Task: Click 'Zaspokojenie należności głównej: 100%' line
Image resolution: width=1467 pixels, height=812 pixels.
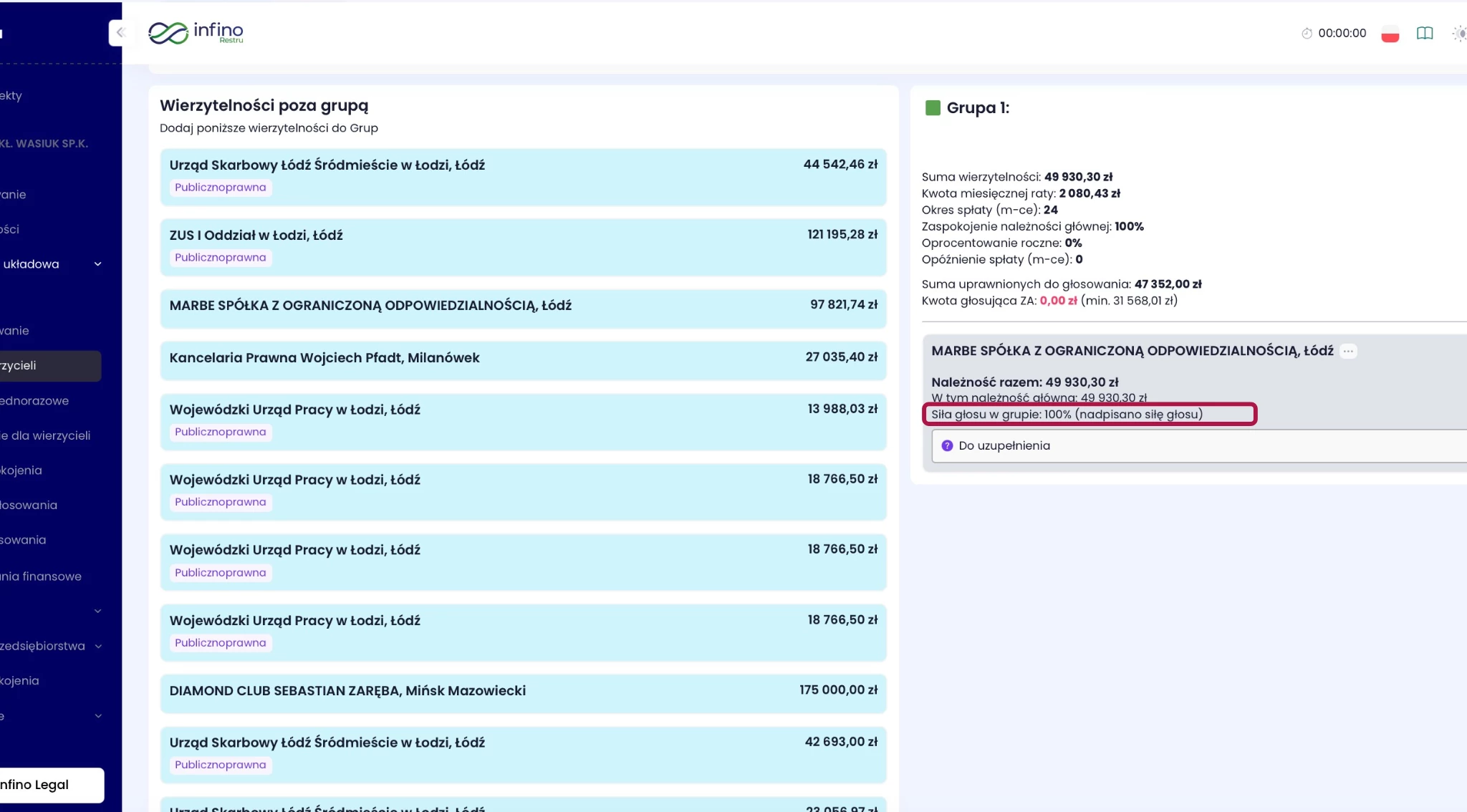Action: click(x=1033, y=226)
